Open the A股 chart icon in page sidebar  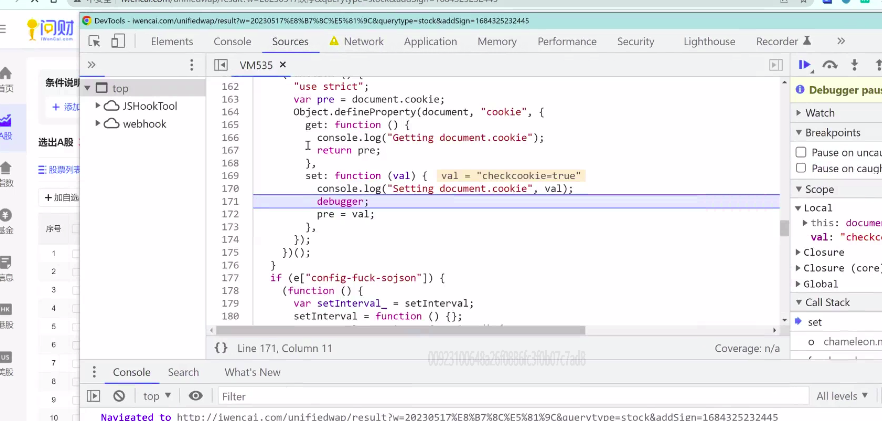point(5,120)
